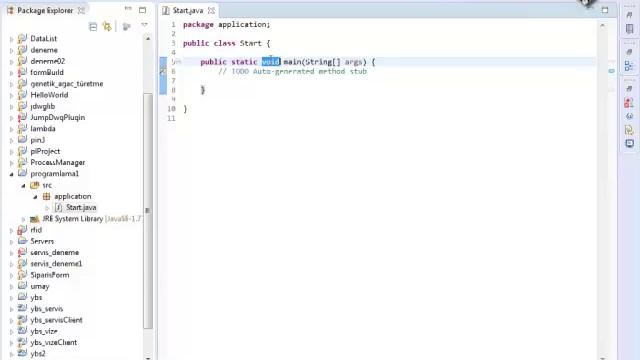The height and width of the screenshot is (360, 640).
Task: Click the application package icon
Action: [47, 196]
